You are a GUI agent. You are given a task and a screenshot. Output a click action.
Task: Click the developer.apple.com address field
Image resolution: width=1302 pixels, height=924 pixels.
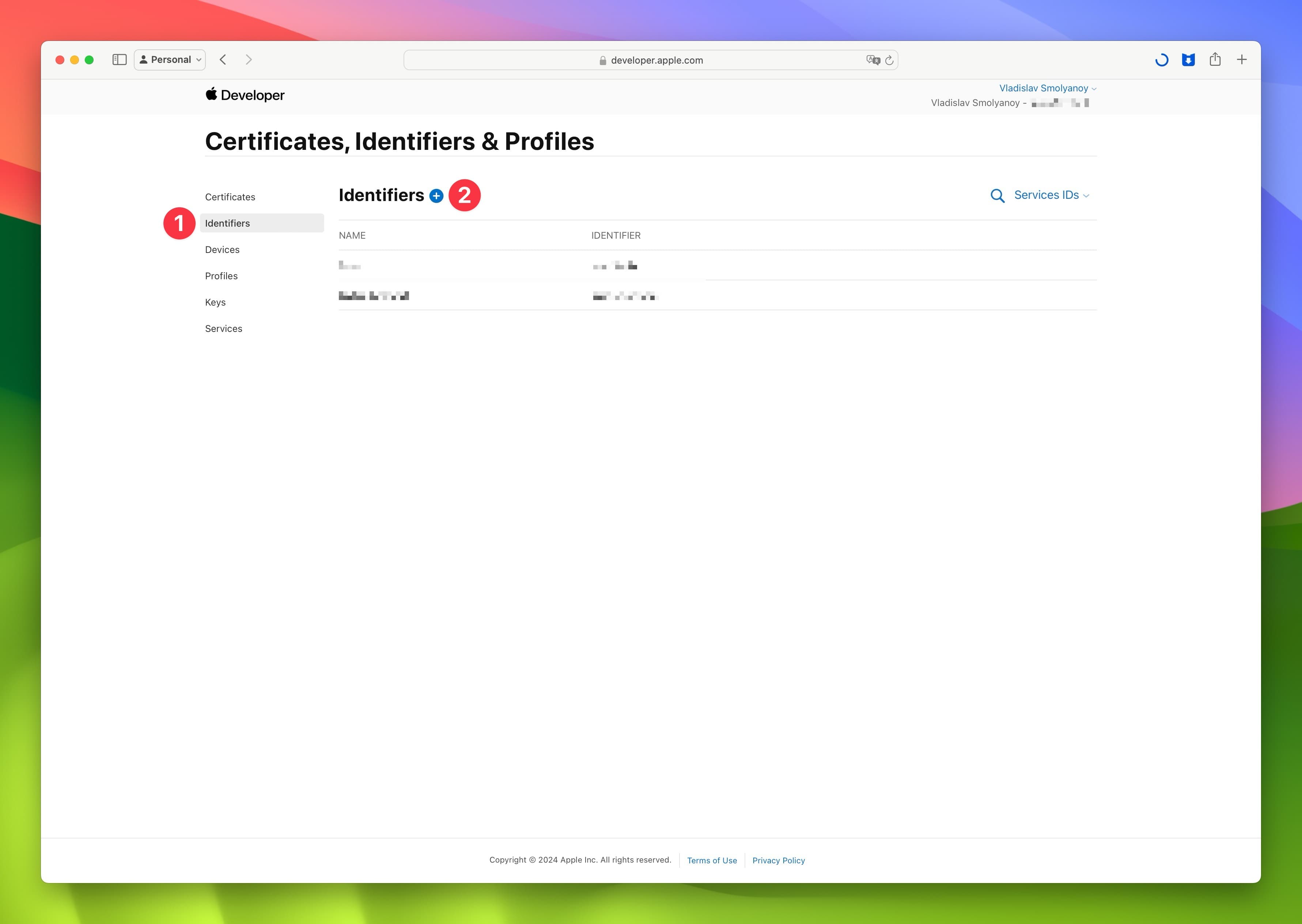pos(651,60)
